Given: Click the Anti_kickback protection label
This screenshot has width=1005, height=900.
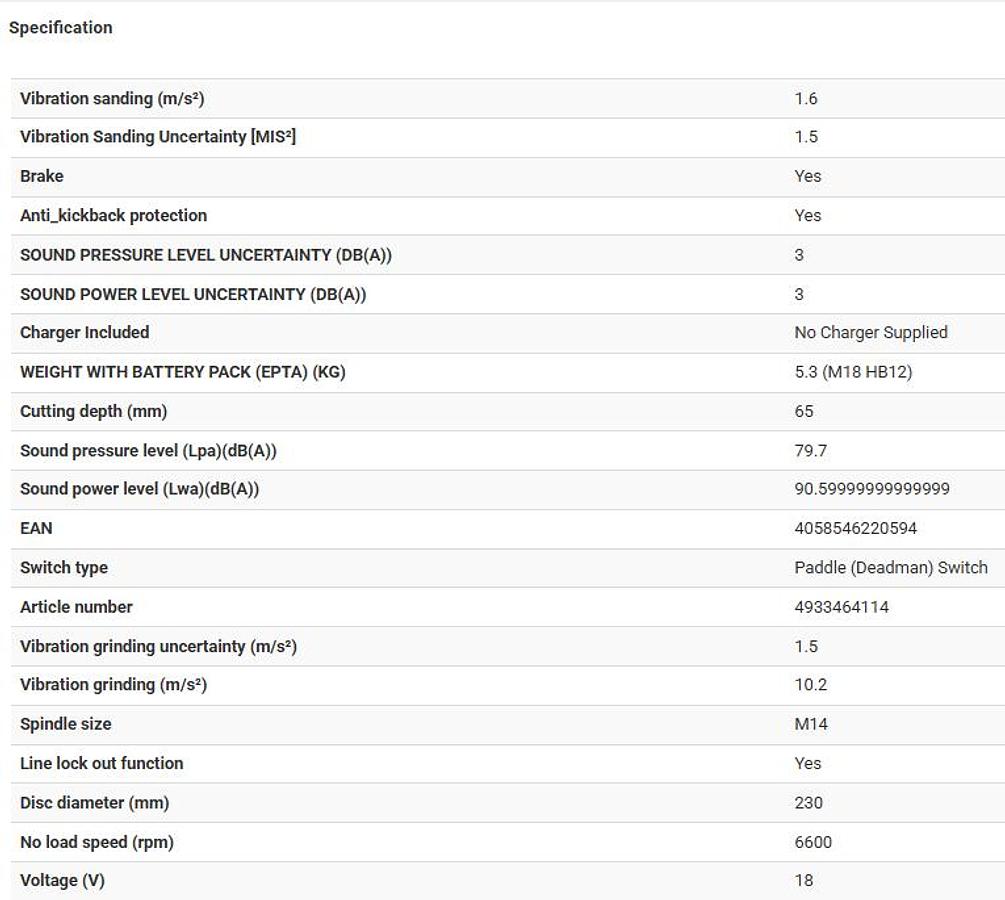Looking at the screenshot, I should 113,215.
